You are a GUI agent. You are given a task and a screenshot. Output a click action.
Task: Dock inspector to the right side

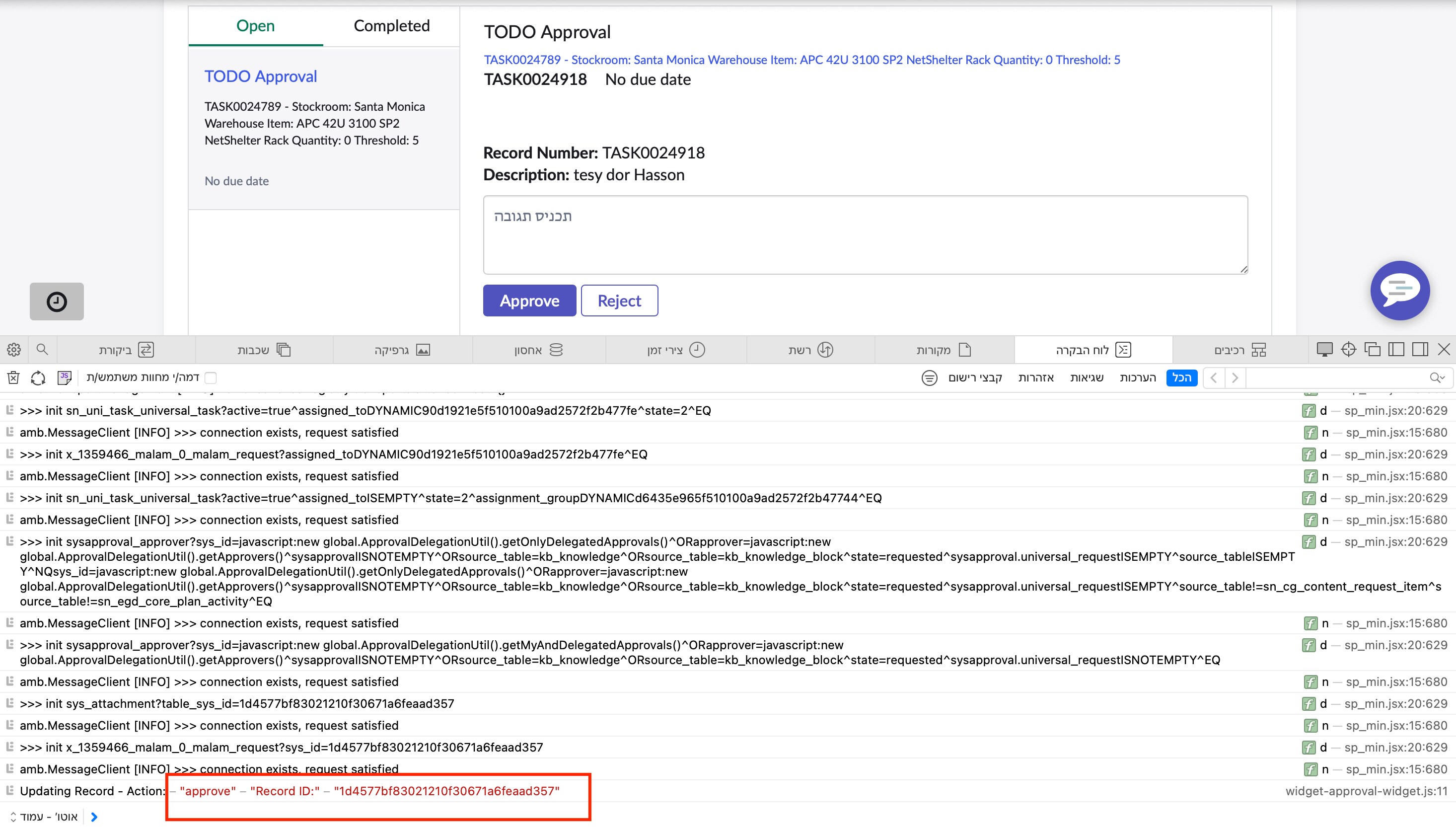pos(1420,349)
